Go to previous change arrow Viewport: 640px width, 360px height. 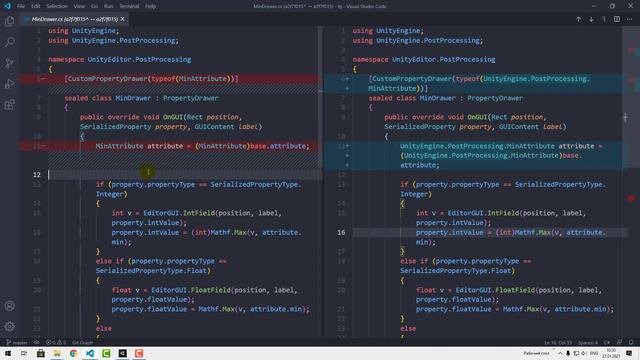click(x=578, y=19)
